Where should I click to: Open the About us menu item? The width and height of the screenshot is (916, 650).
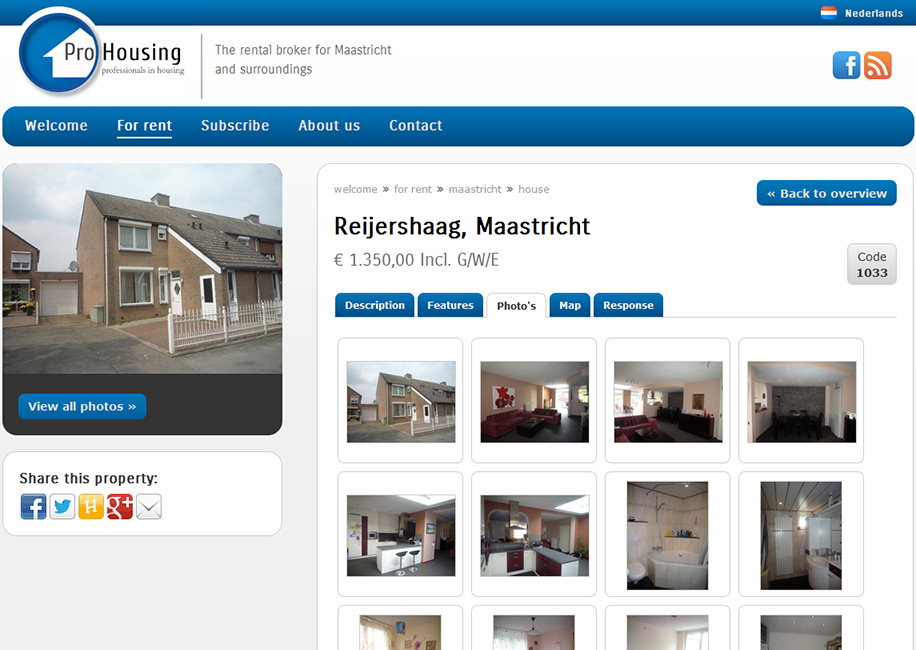click(329, 126)
